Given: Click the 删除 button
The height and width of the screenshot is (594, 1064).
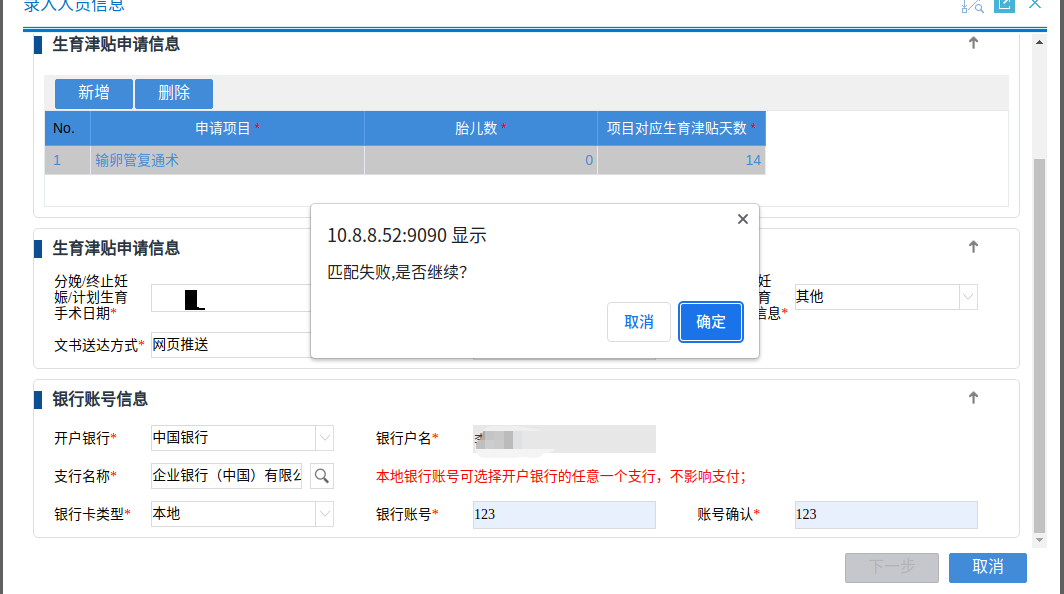Looking at the screenshot, I should [174, 93].
